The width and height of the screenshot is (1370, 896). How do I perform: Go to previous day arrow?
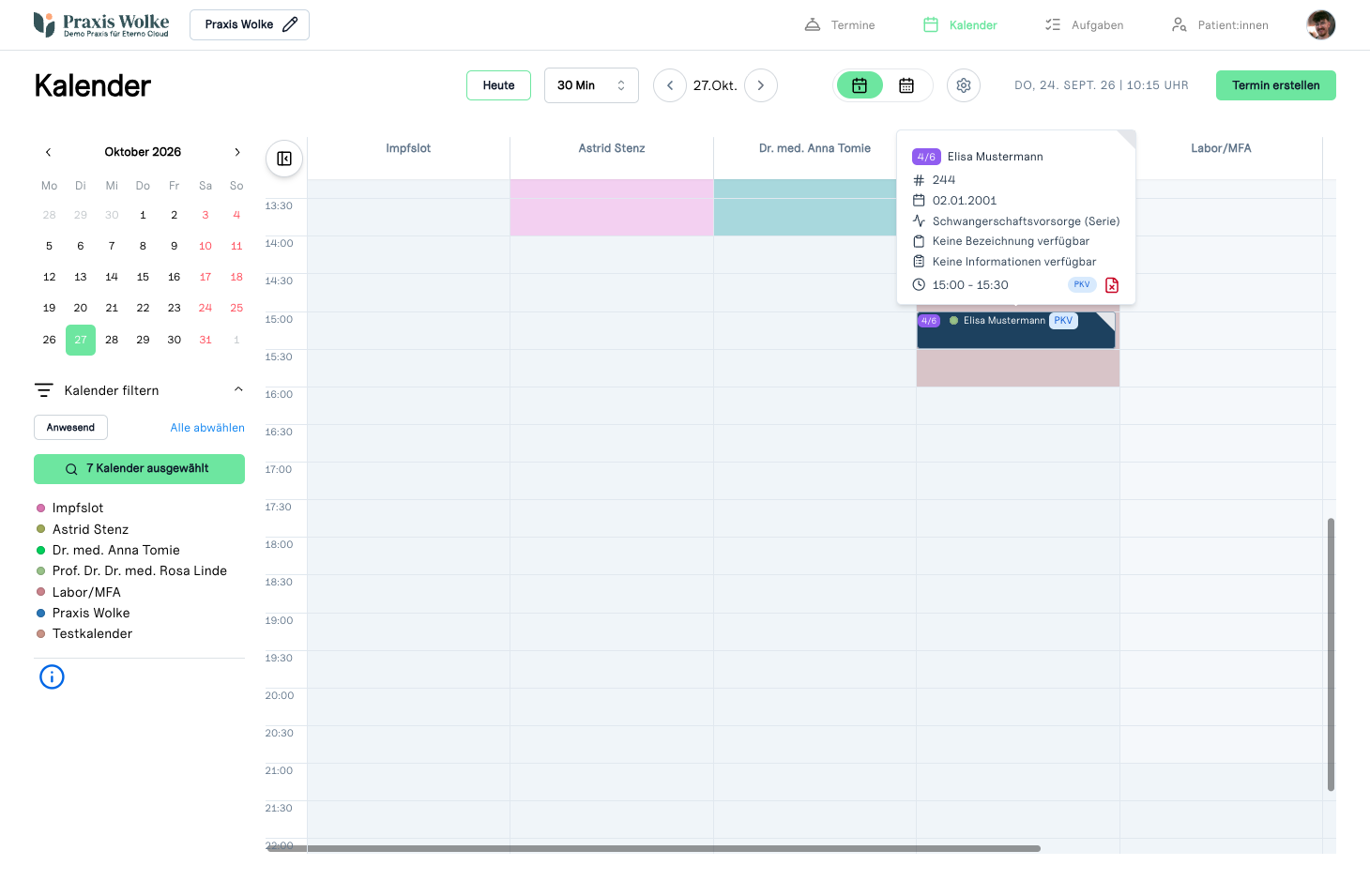[670, 85]
